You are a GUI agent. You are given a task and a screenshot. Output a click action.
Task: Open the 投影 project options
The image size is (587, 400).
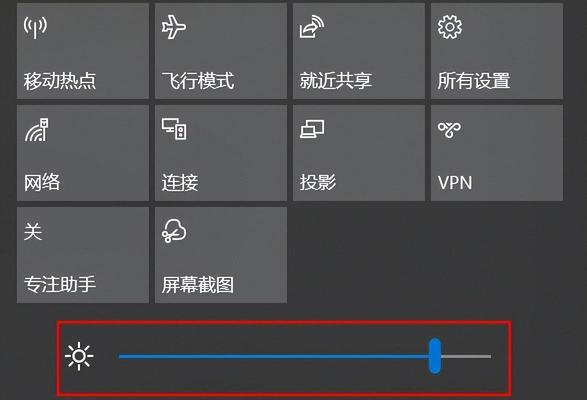click(x=359, y=153)
